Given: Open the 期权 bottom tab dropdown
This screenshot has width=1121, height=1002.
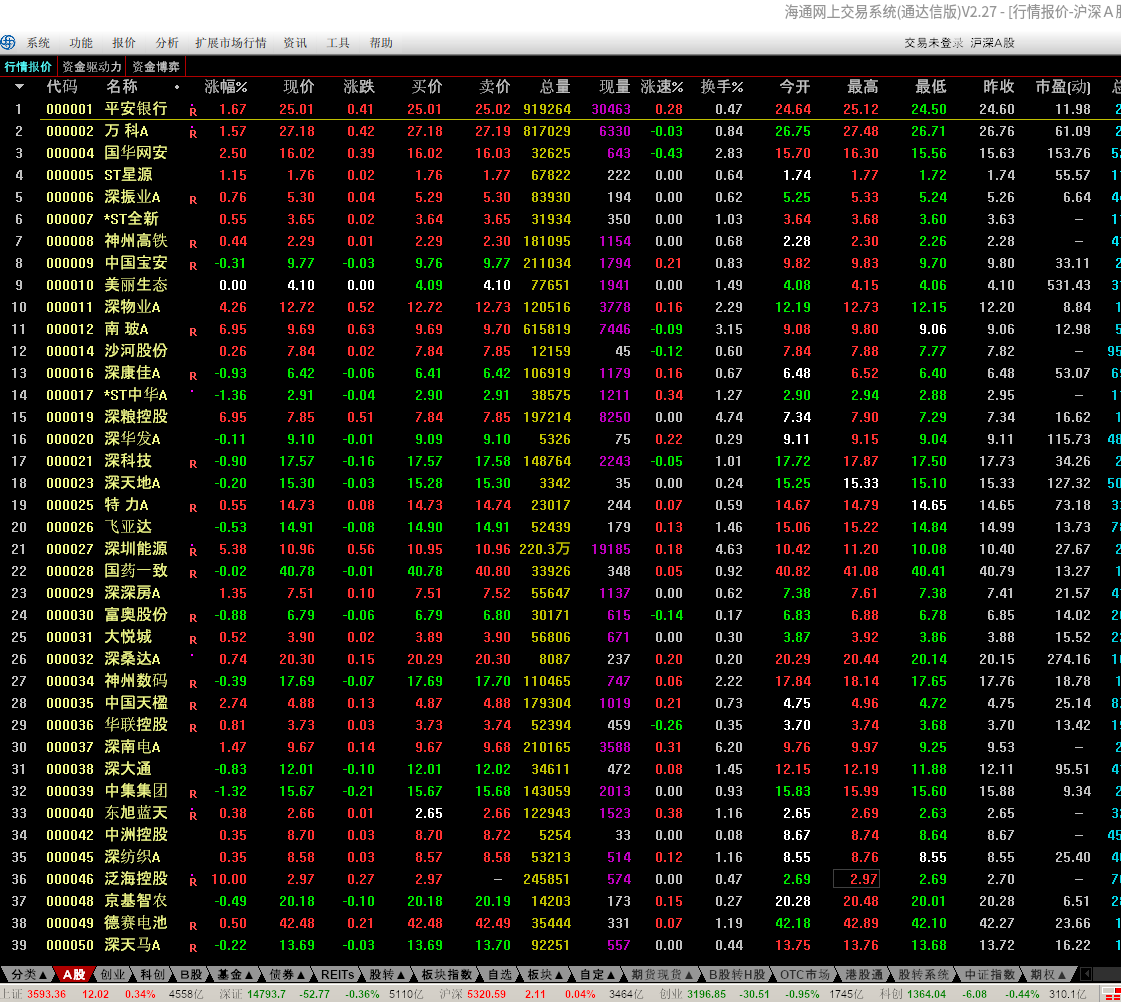Looking at the screenshot, I should [1049, 974].
